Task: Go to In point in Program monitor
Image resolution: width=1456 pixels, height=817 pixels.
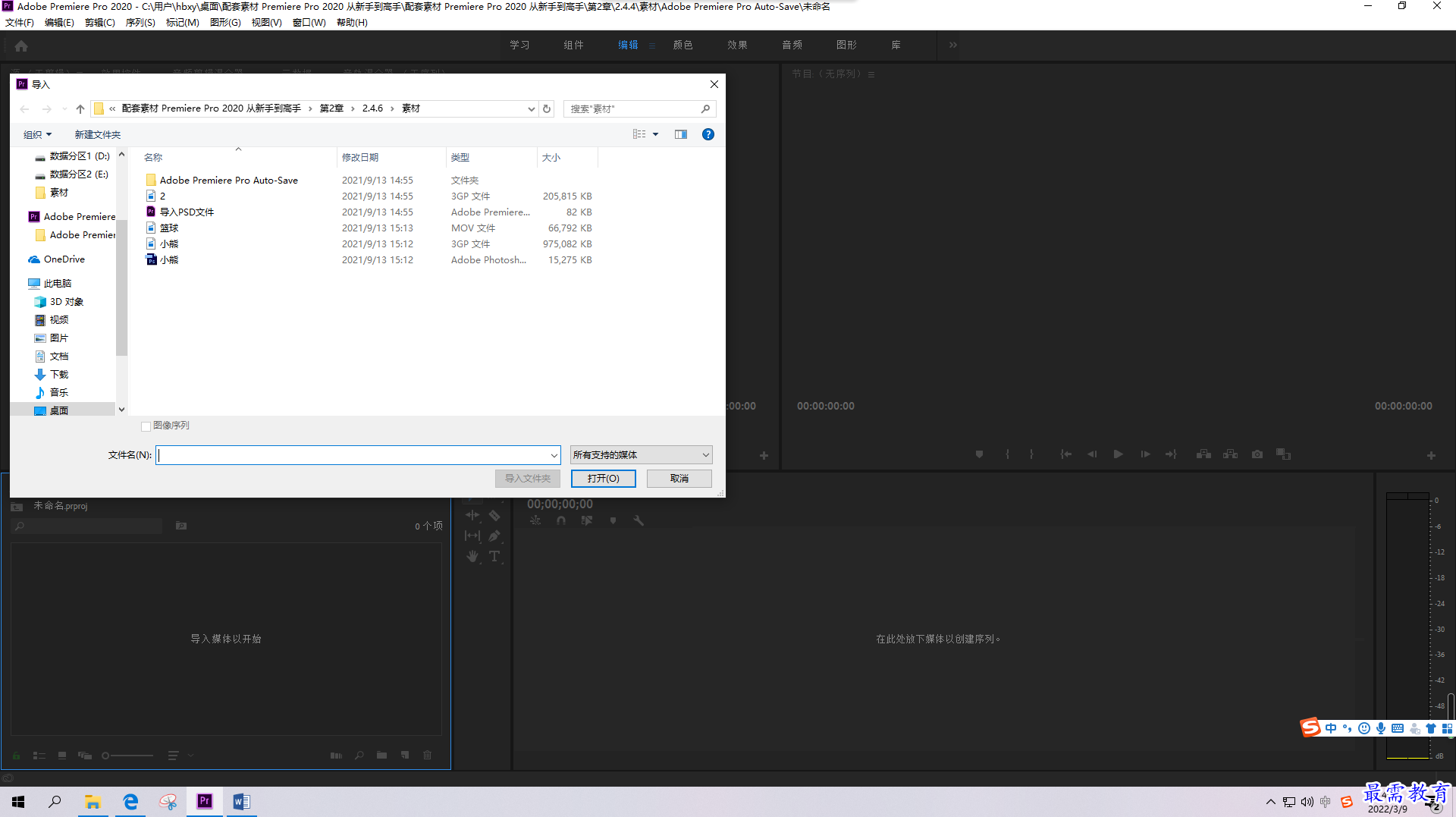Action: coord(1065,454)
